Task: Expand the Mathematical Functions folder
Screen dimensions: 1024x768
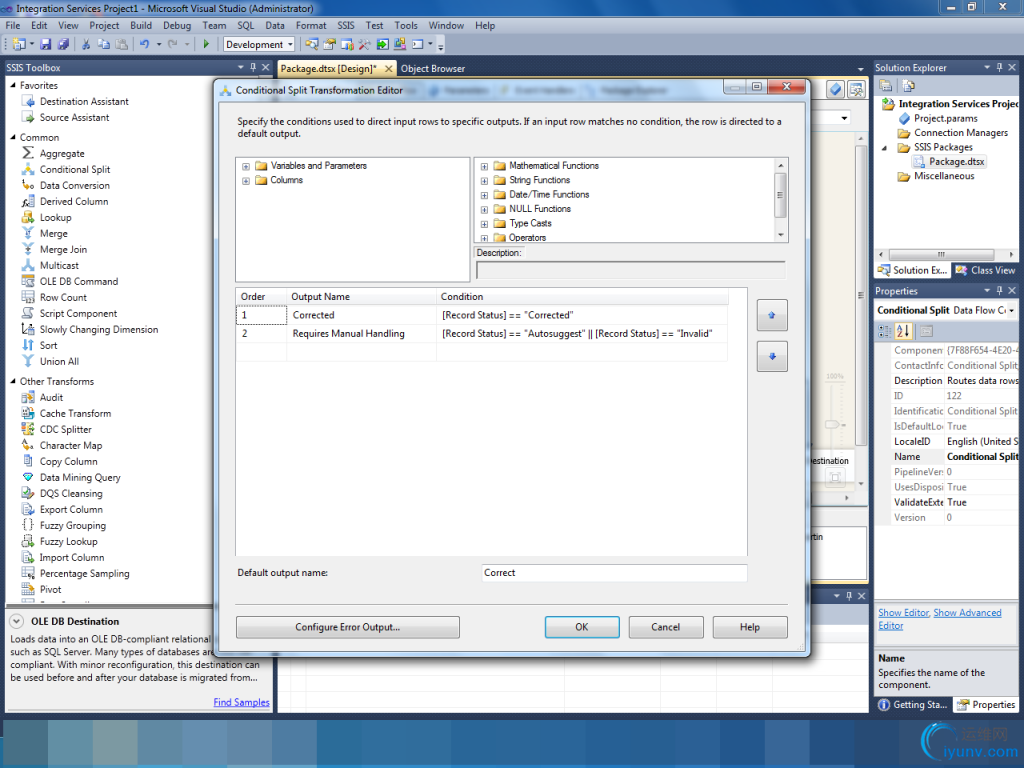Action: 484,167
